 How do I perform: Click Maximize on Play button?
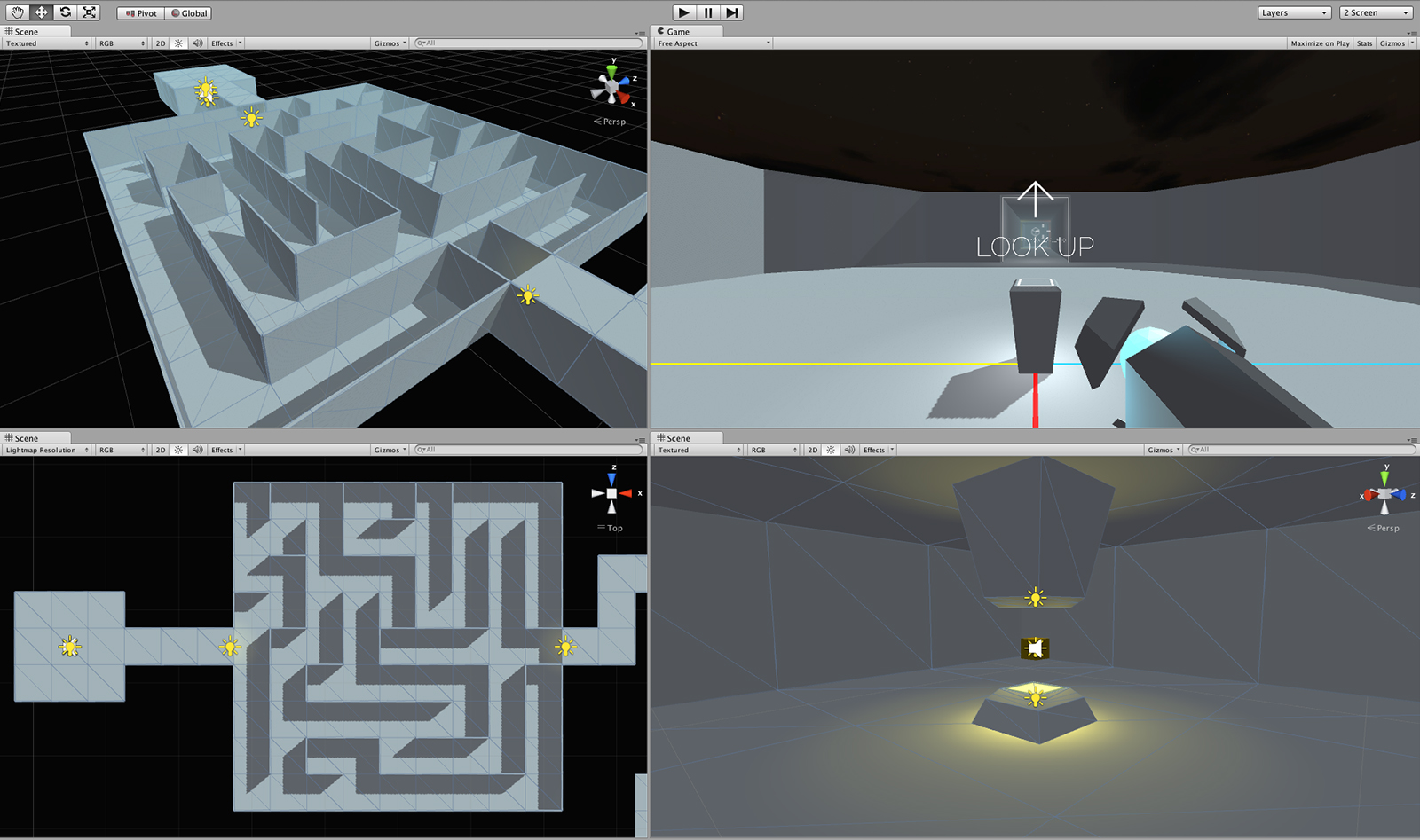1320,43
